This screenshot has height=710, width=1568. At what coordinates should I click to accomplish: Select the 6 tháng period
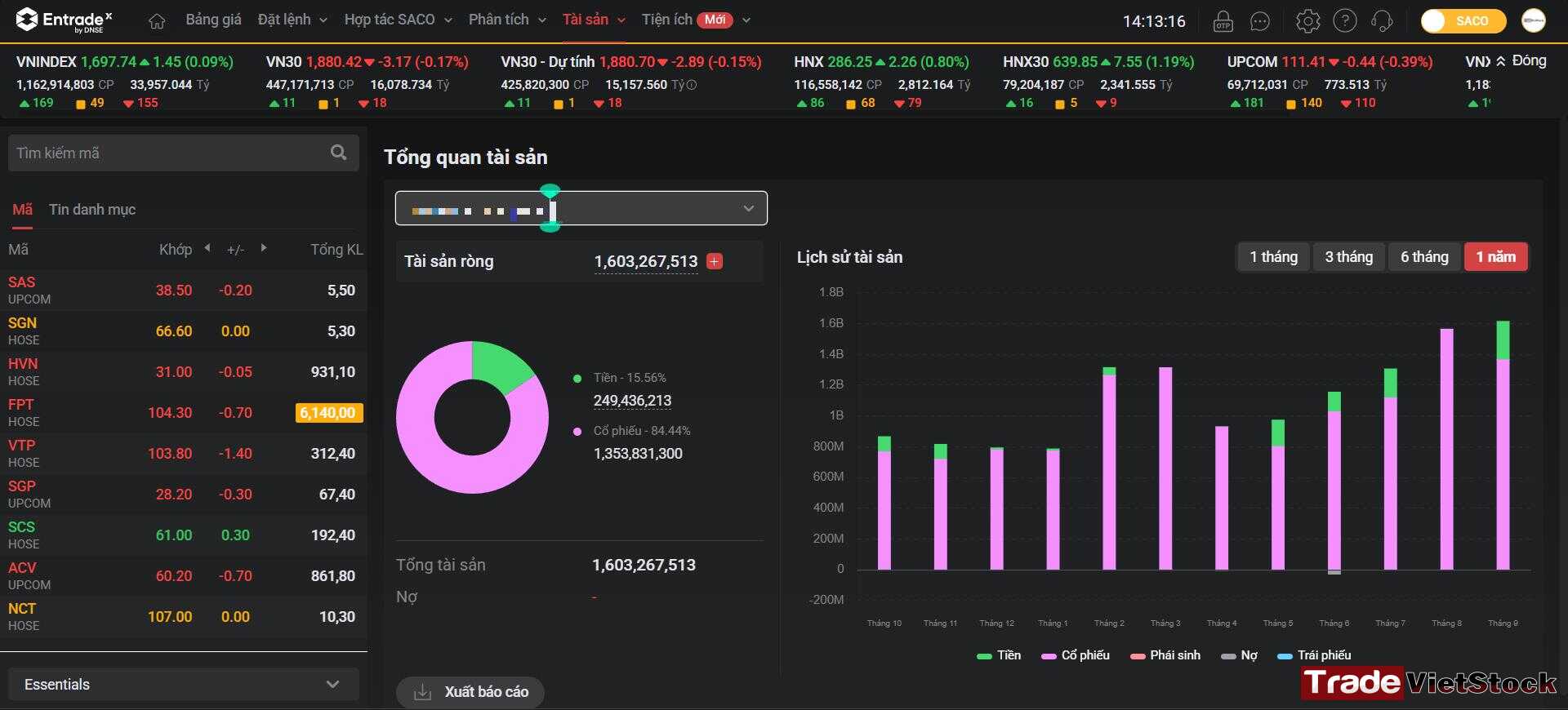(1424, 257)
